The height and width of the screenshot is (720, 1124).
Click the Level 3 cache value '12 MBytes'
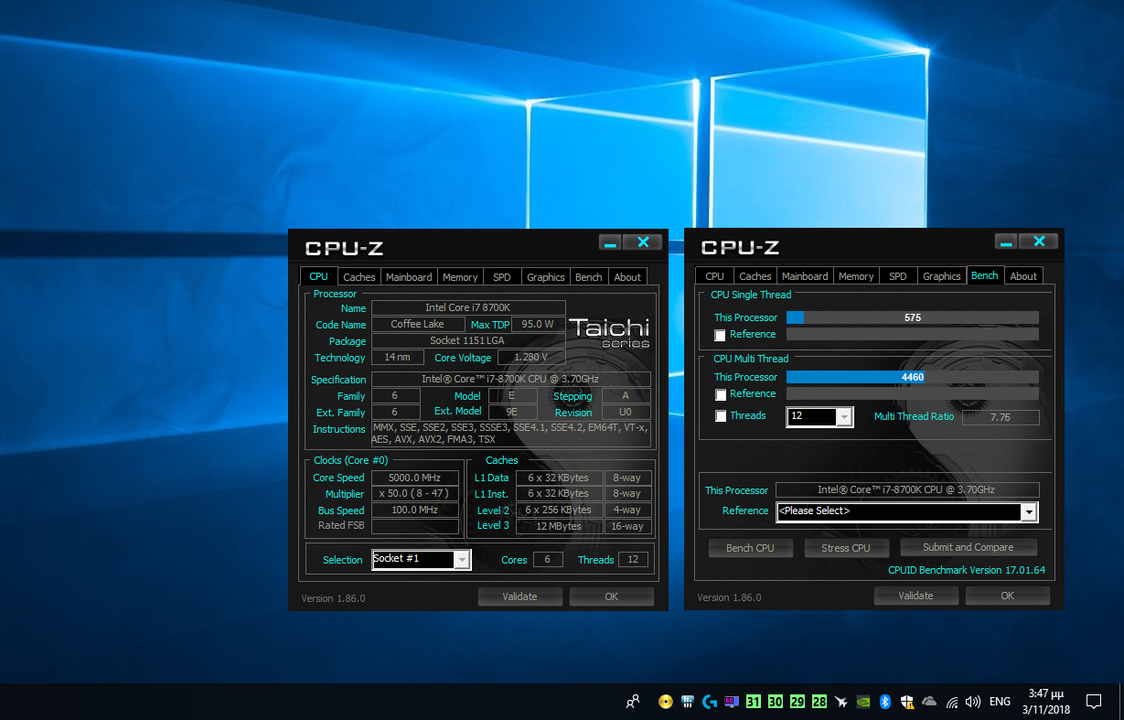[x=559, y=526]
